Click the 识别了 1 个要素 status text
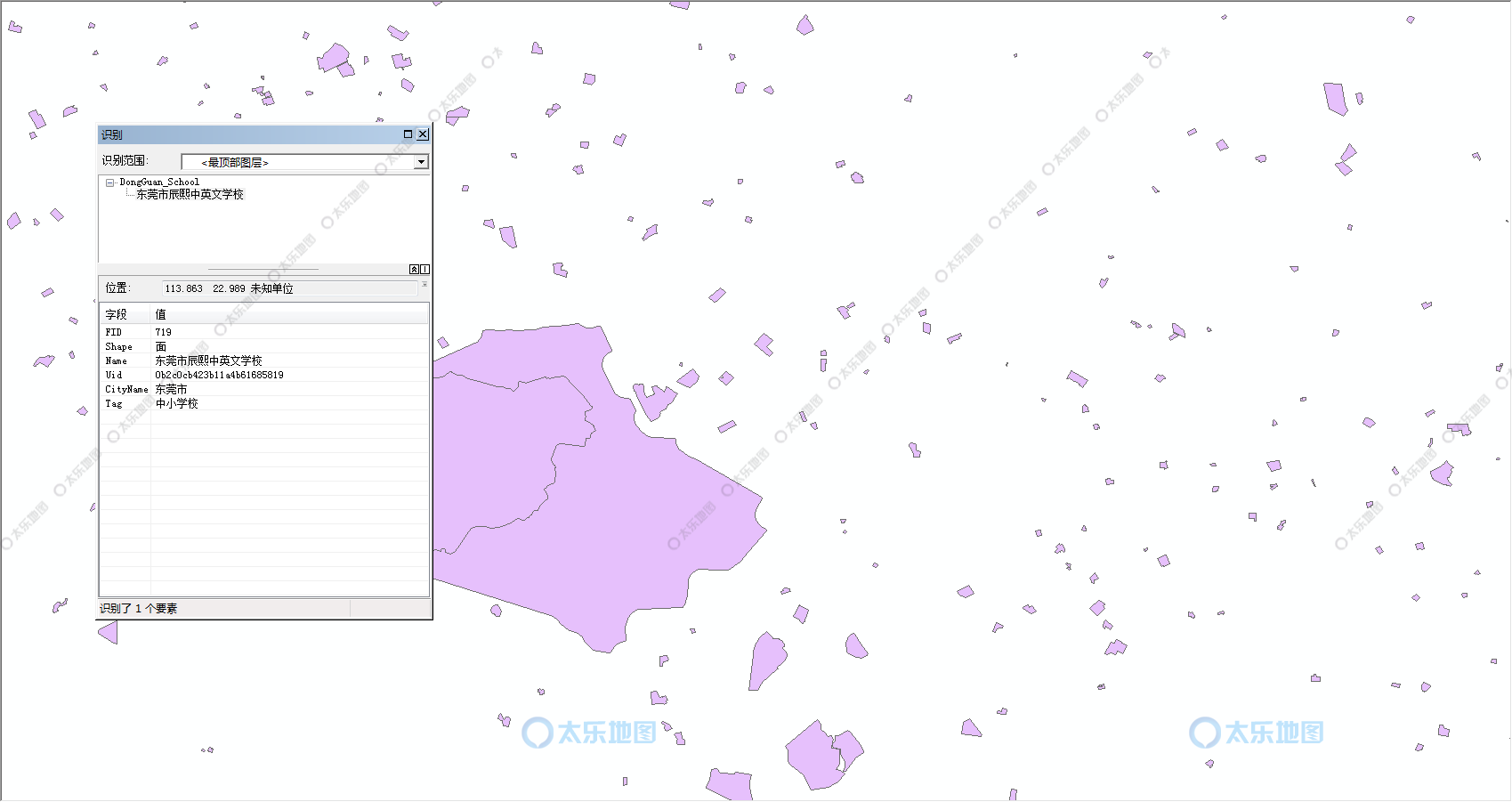This screenshot has height=802, width=1512. (138, 609)
